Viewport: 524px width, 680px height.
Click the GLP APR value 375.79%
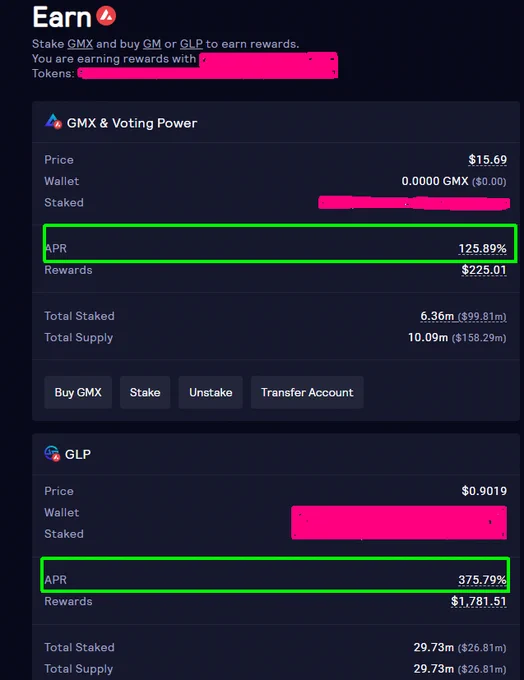click(x=482, y=580)
